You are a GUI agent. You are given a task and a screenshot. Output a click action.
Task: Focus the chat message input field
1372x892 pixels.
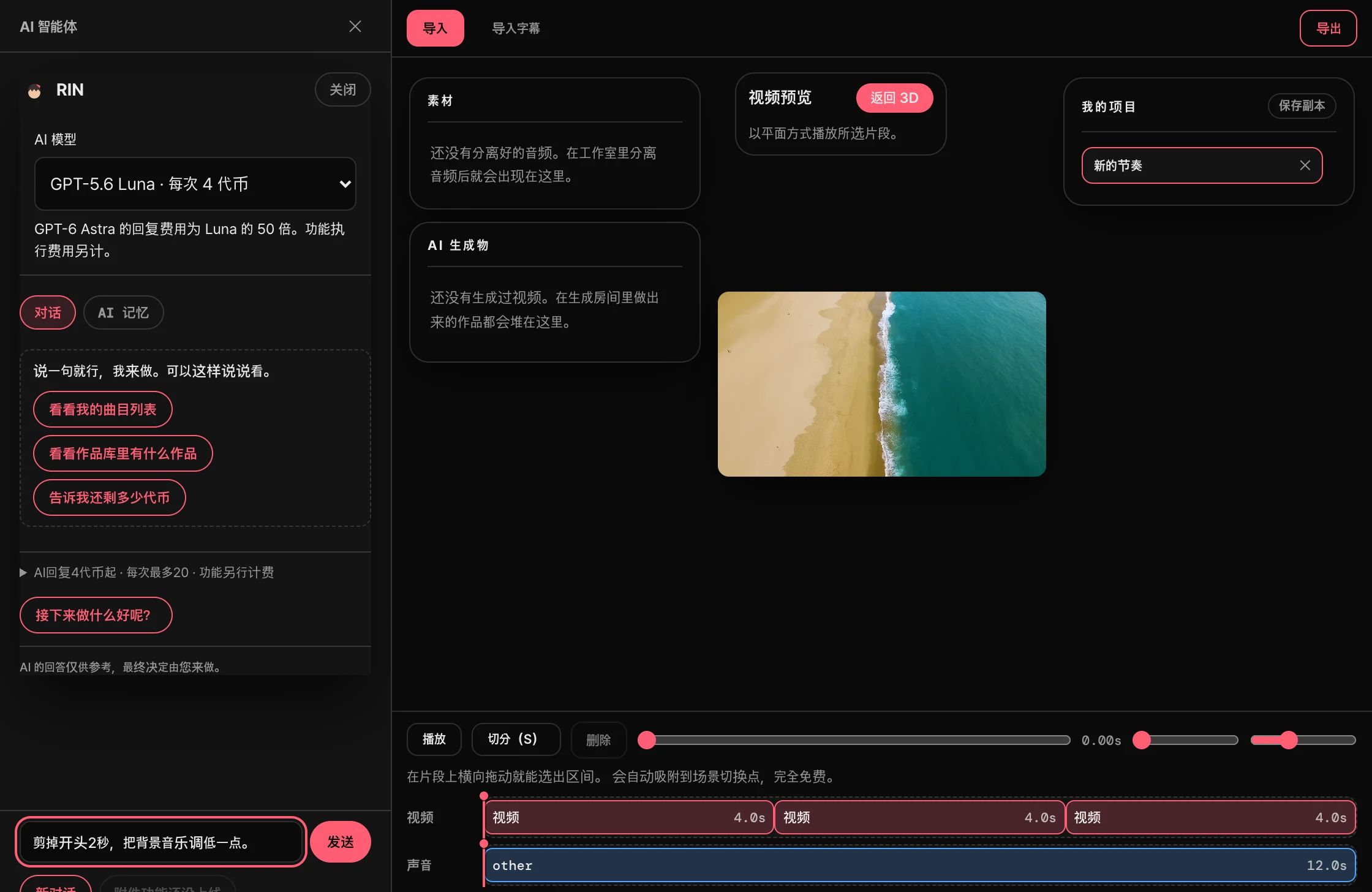[x=160, y=842]
